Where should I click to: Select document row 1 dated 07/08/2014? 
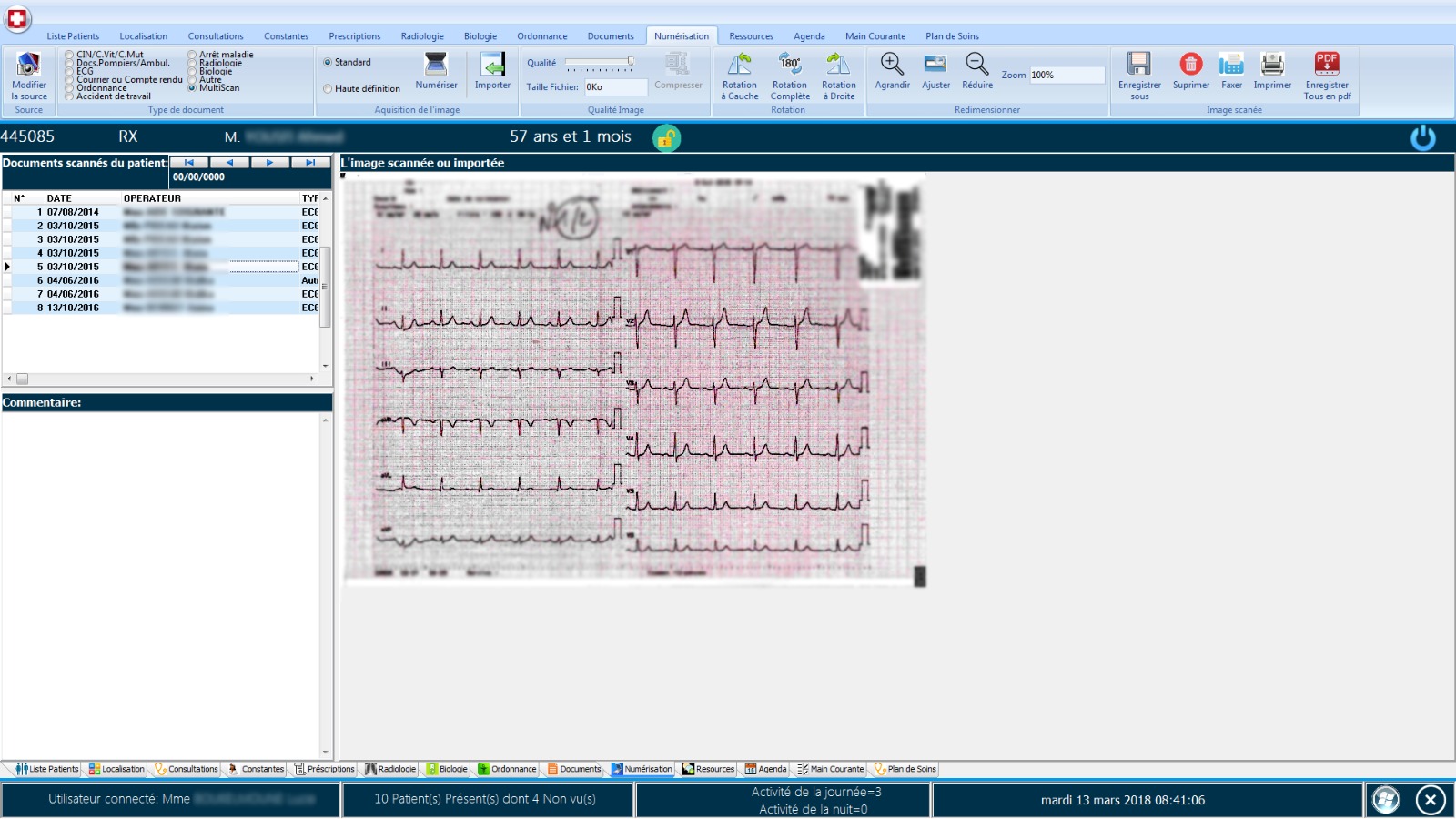coord(162,212)
